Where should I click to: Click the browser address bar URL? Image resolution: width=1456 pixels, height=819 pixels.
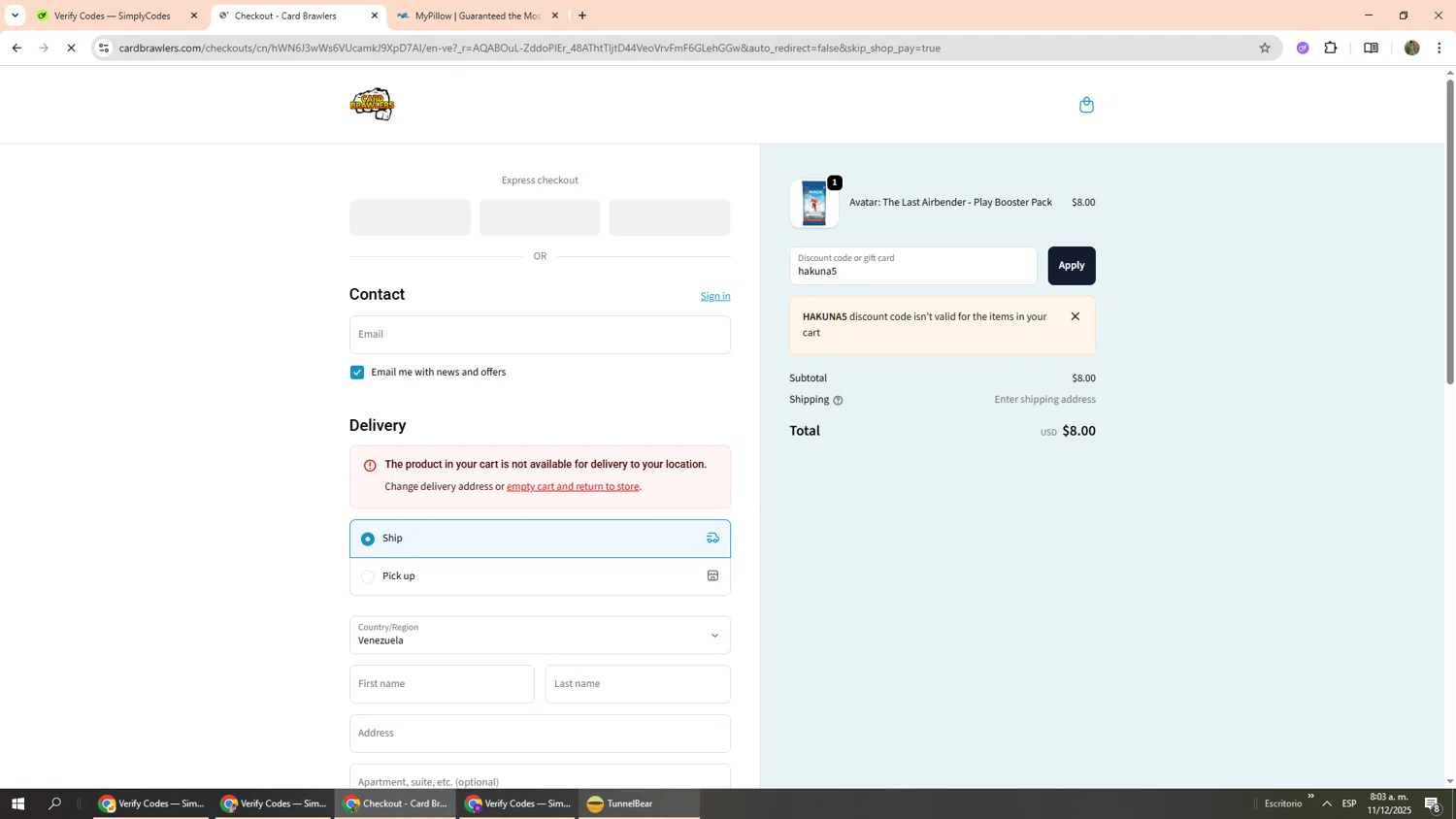(529, 48)
